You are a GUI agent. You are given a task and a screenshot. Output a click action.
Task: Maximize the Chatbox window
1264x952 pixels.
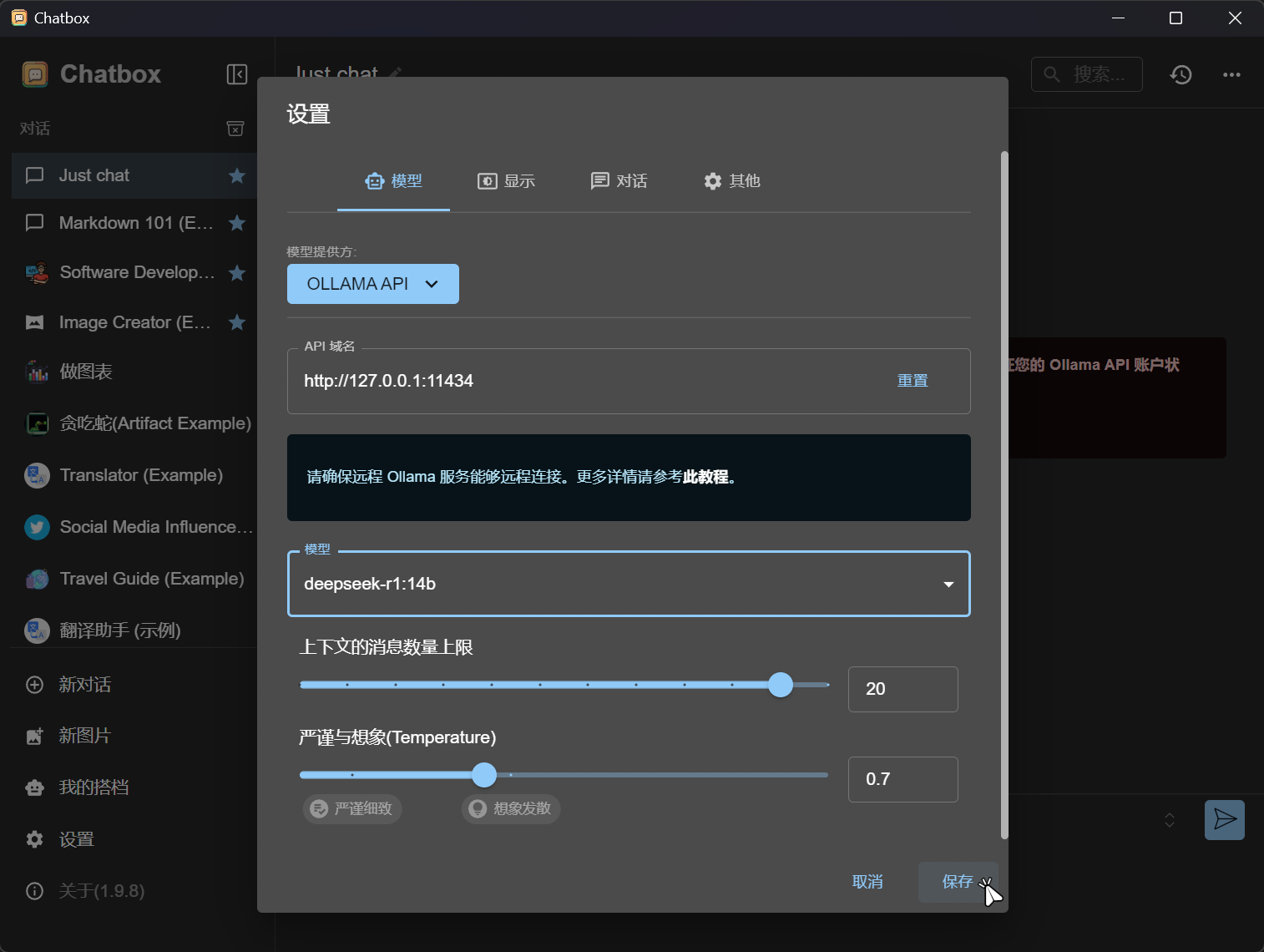pos(1176,18)
